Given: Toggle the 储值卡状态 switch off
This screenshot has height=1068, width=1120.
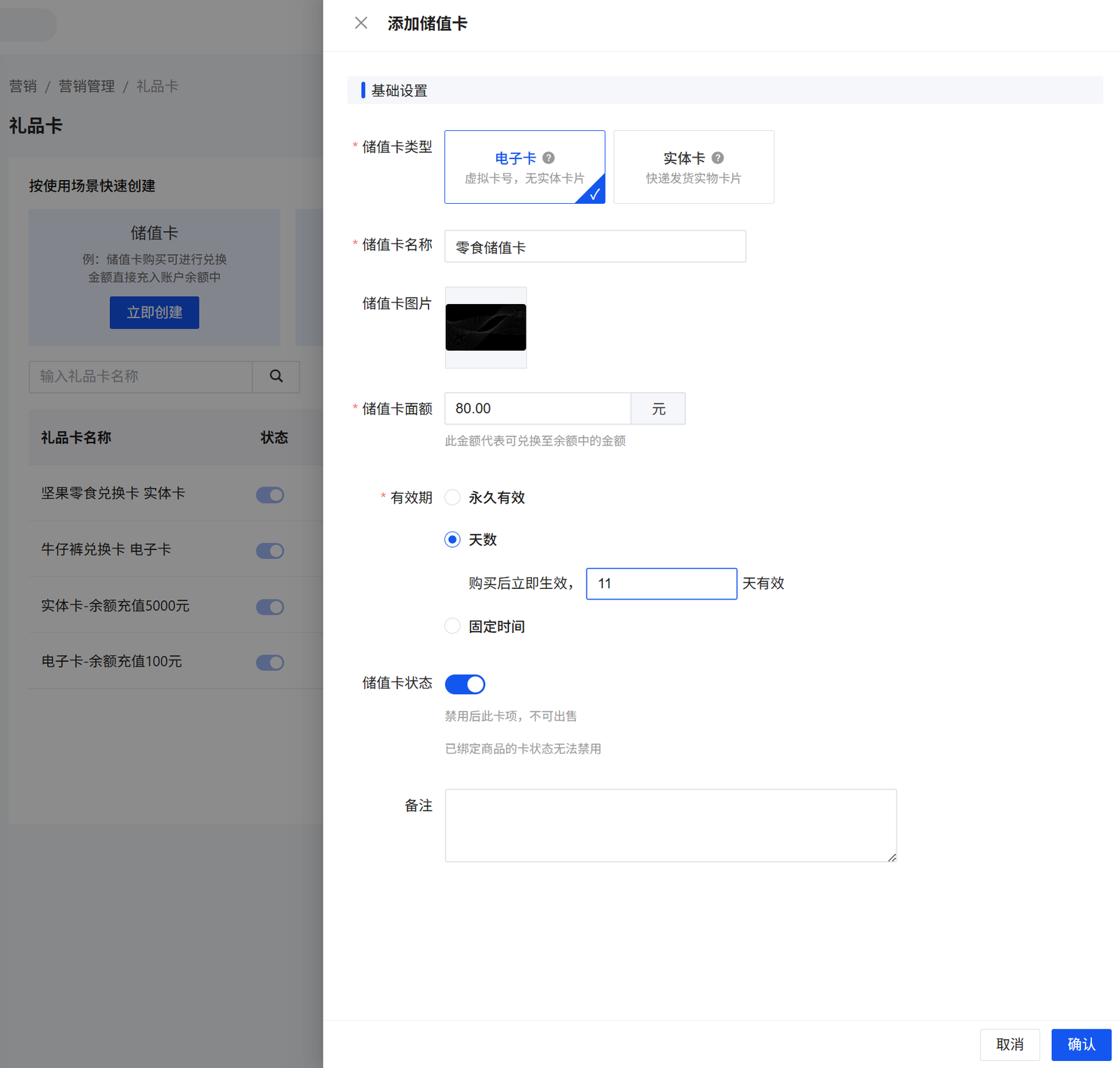Looking at the screenshot, I should (465, 684).
